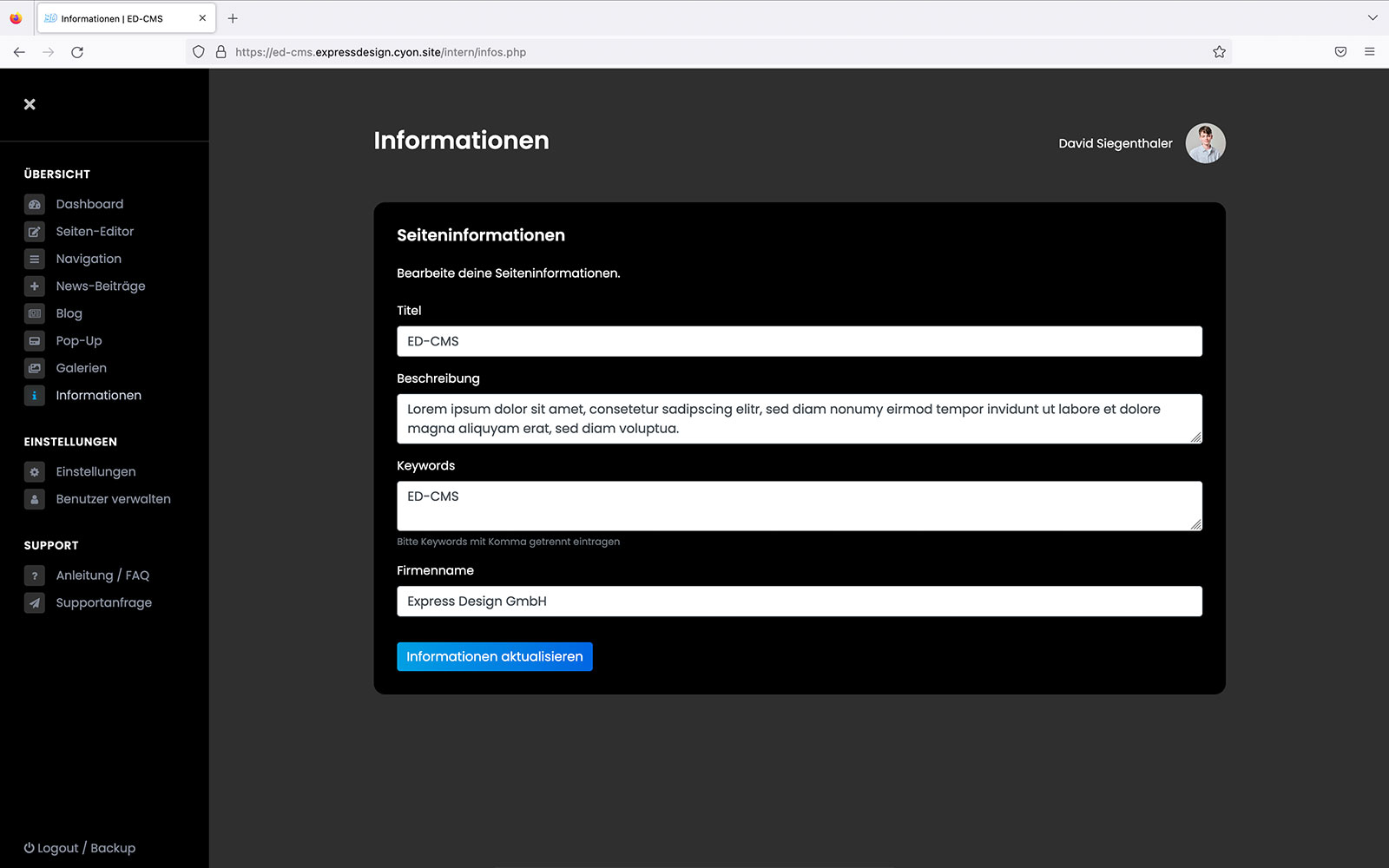Bookmark this page with the star icon
The image size is (1389, 868).
coord(1219,52)
